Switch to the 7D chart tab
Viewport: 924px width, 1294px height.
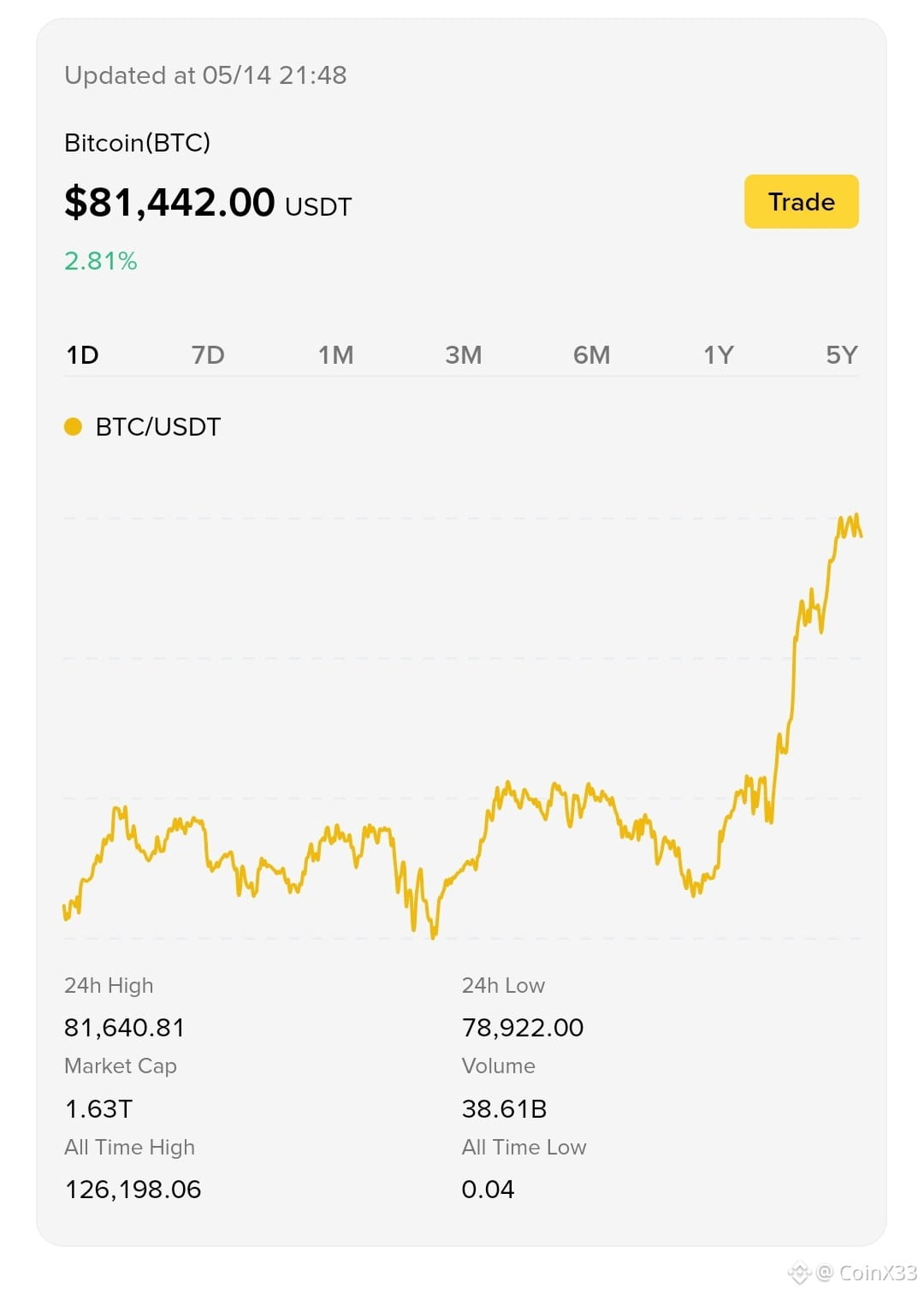click(x=208, y=355)
